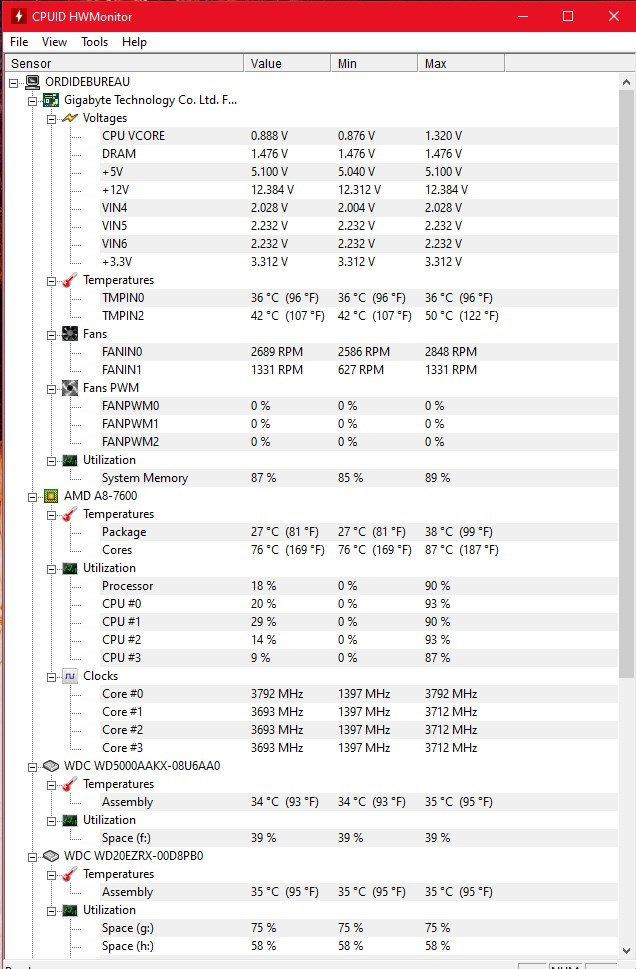Collapse the AMD A8-7600 node
Image resolution: width=636 pixels, height=969 pixels.
click(33, 496)
